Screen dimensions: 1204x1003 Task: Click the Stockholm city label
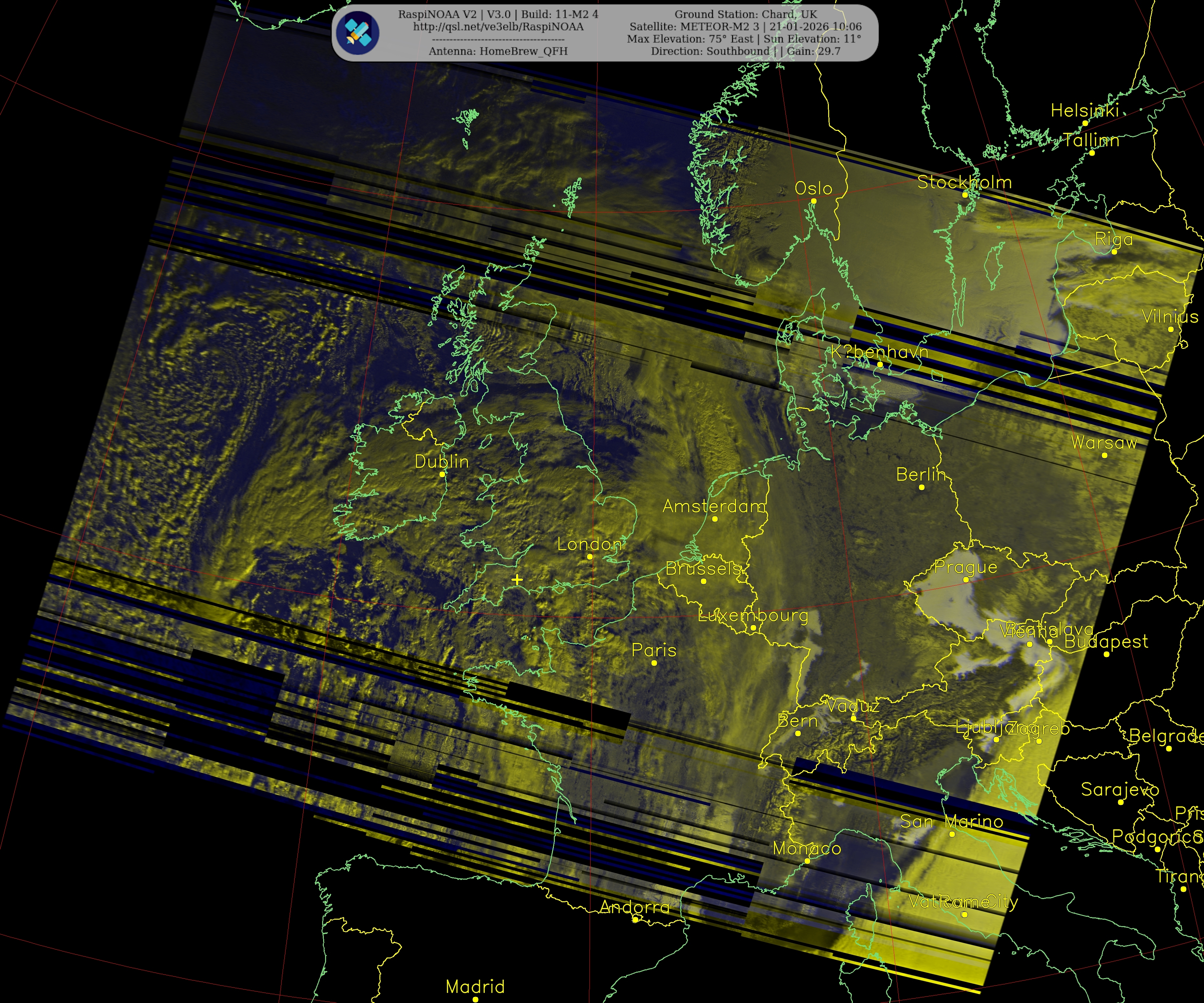(x=964, y=182)
